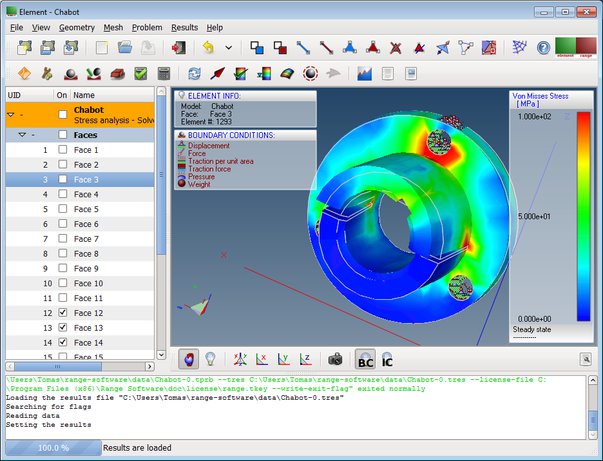
Task: Click the UID column header
Action: point(30,95)
